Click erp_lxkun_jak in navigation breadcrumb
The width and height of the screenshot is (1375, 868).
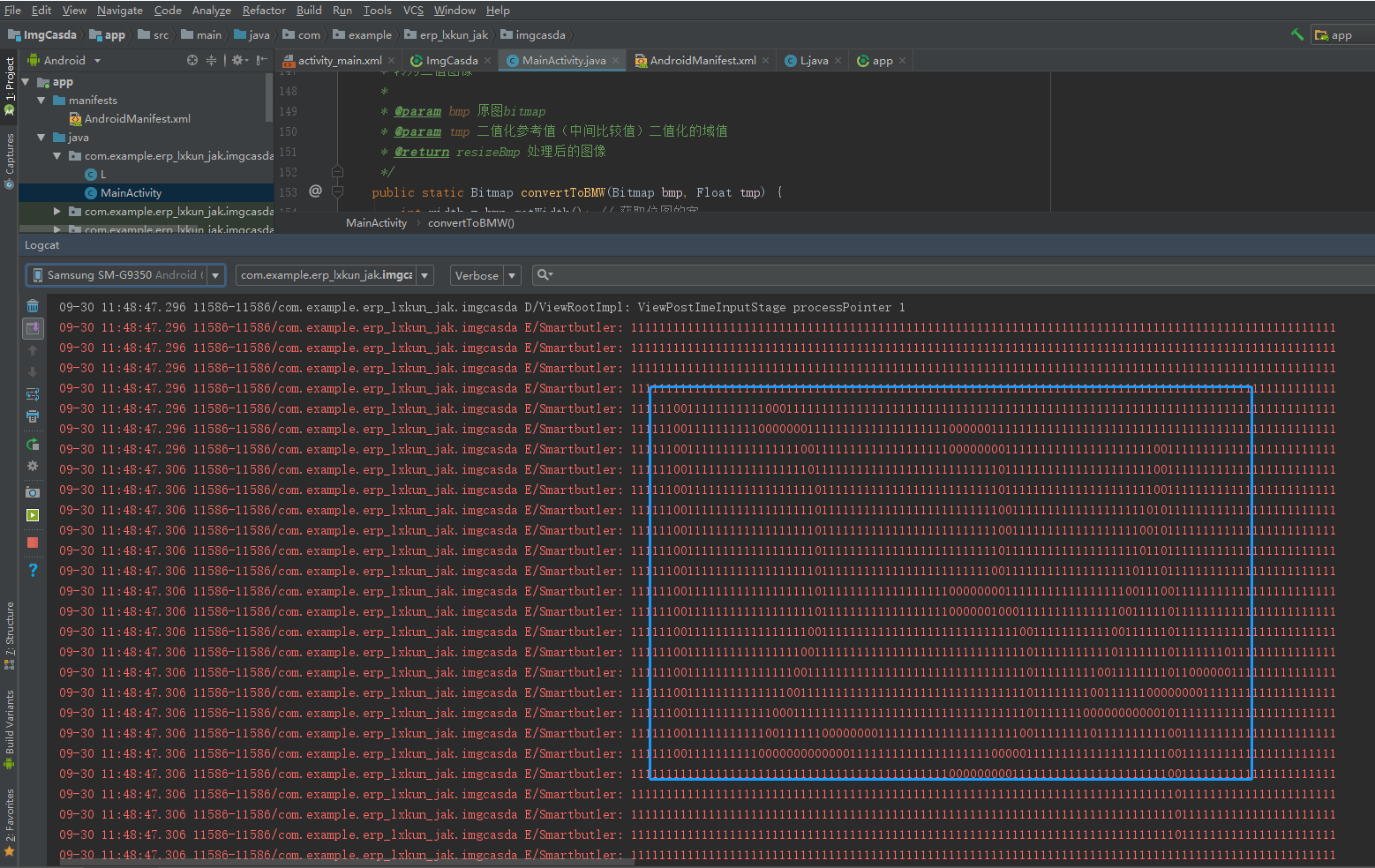pos(447,35)
